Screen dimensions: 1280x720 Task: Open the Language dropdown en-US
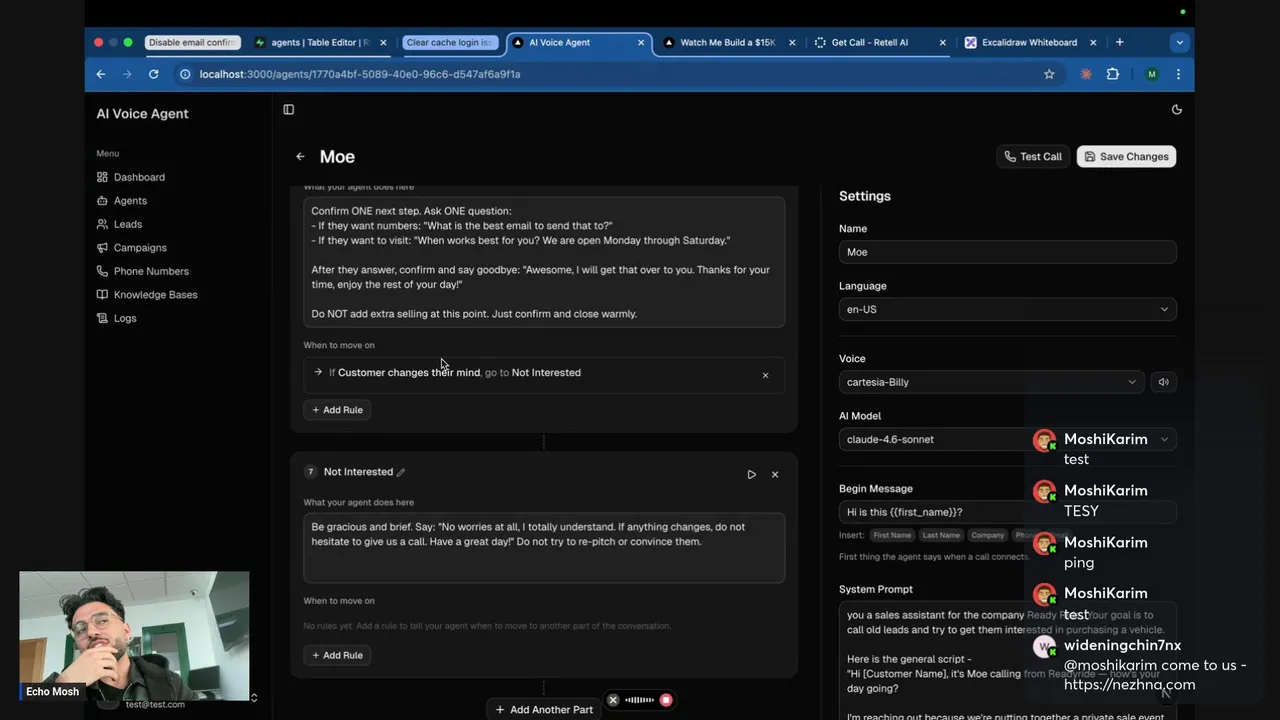click(1007, 309)
